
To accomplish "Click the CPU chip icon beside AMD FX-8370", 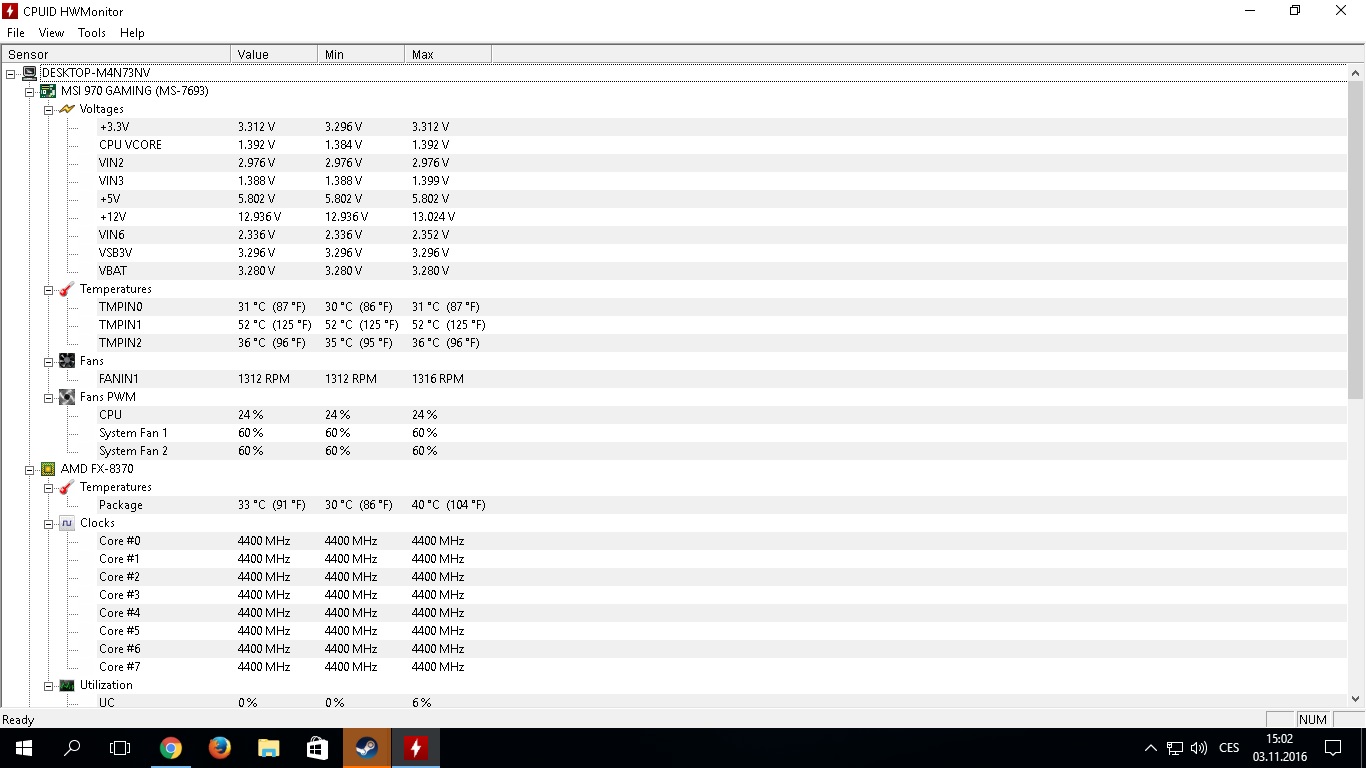I will point(48,469).
